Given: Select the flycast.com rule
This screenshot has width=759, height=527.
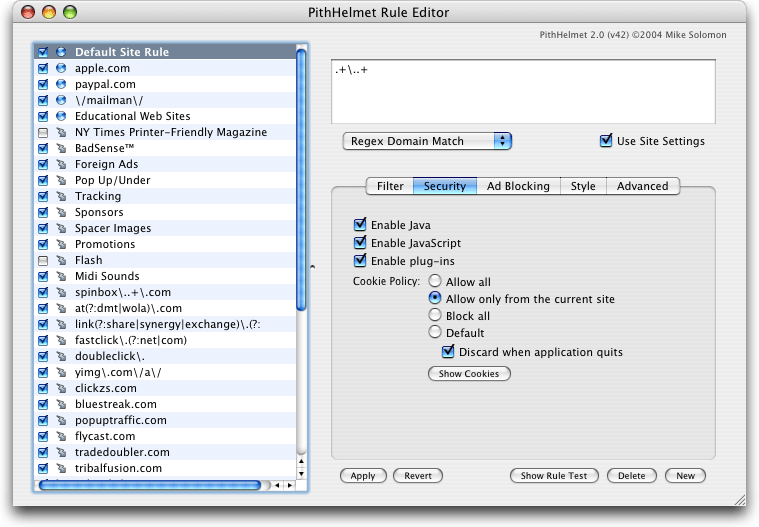Looking at the screenshot, I should (165, 436).
